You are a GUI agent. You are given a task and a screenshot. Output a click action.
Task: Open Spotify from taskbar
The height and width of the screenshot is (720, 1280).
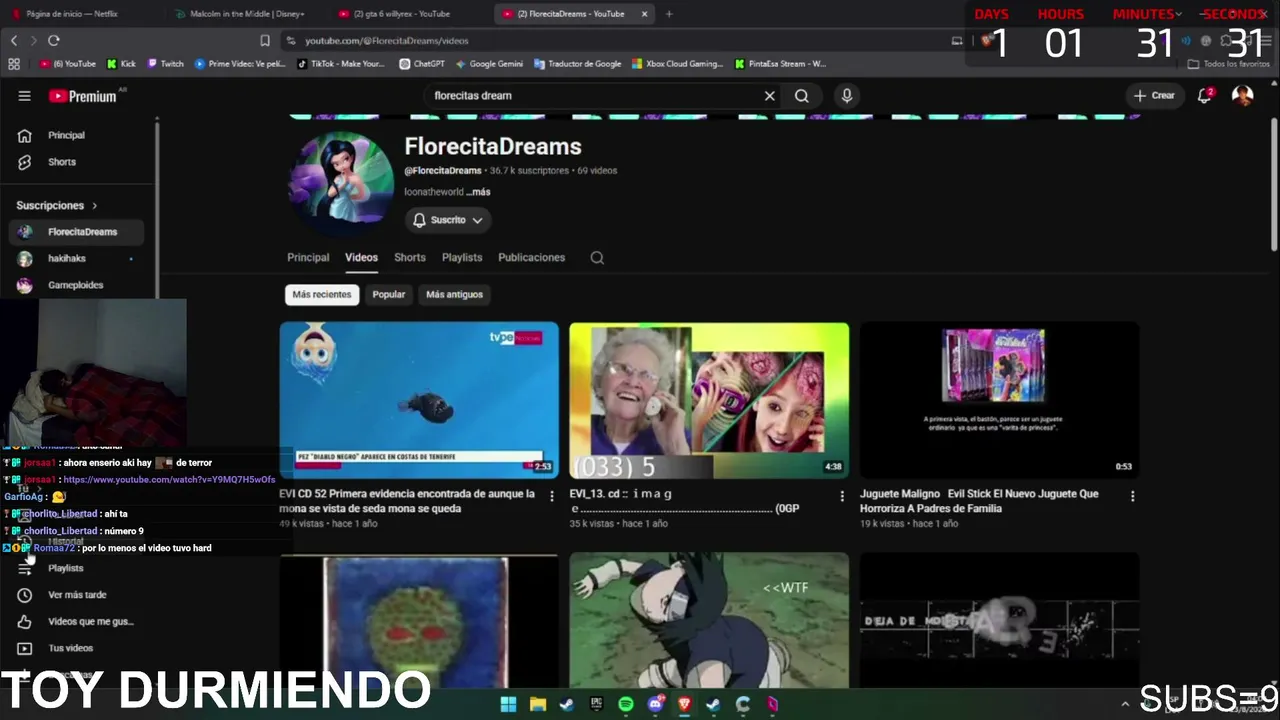pyautogui.click(x=626, y=704)
